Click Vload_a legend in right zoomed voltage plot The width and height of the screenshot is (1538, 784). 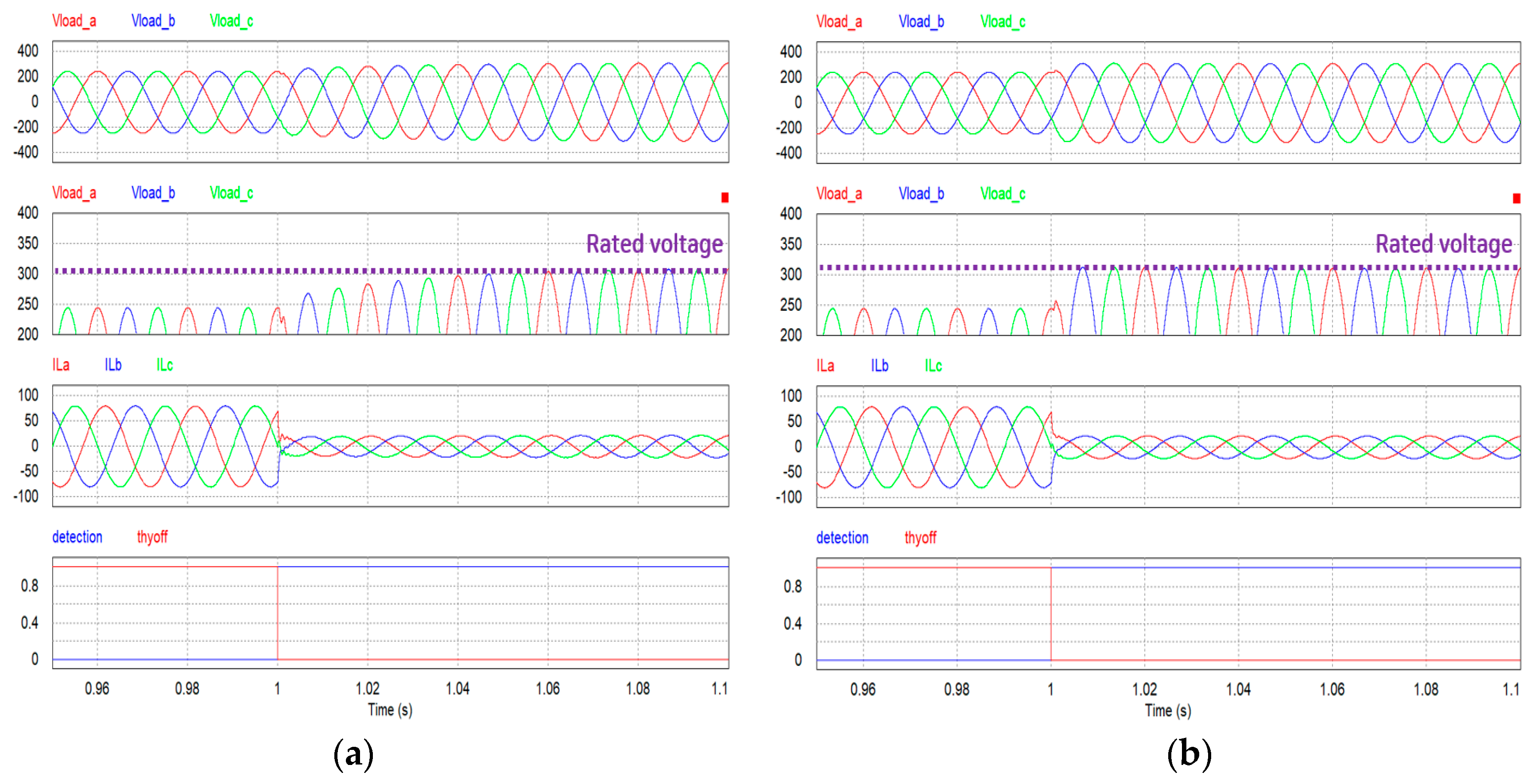839,194
